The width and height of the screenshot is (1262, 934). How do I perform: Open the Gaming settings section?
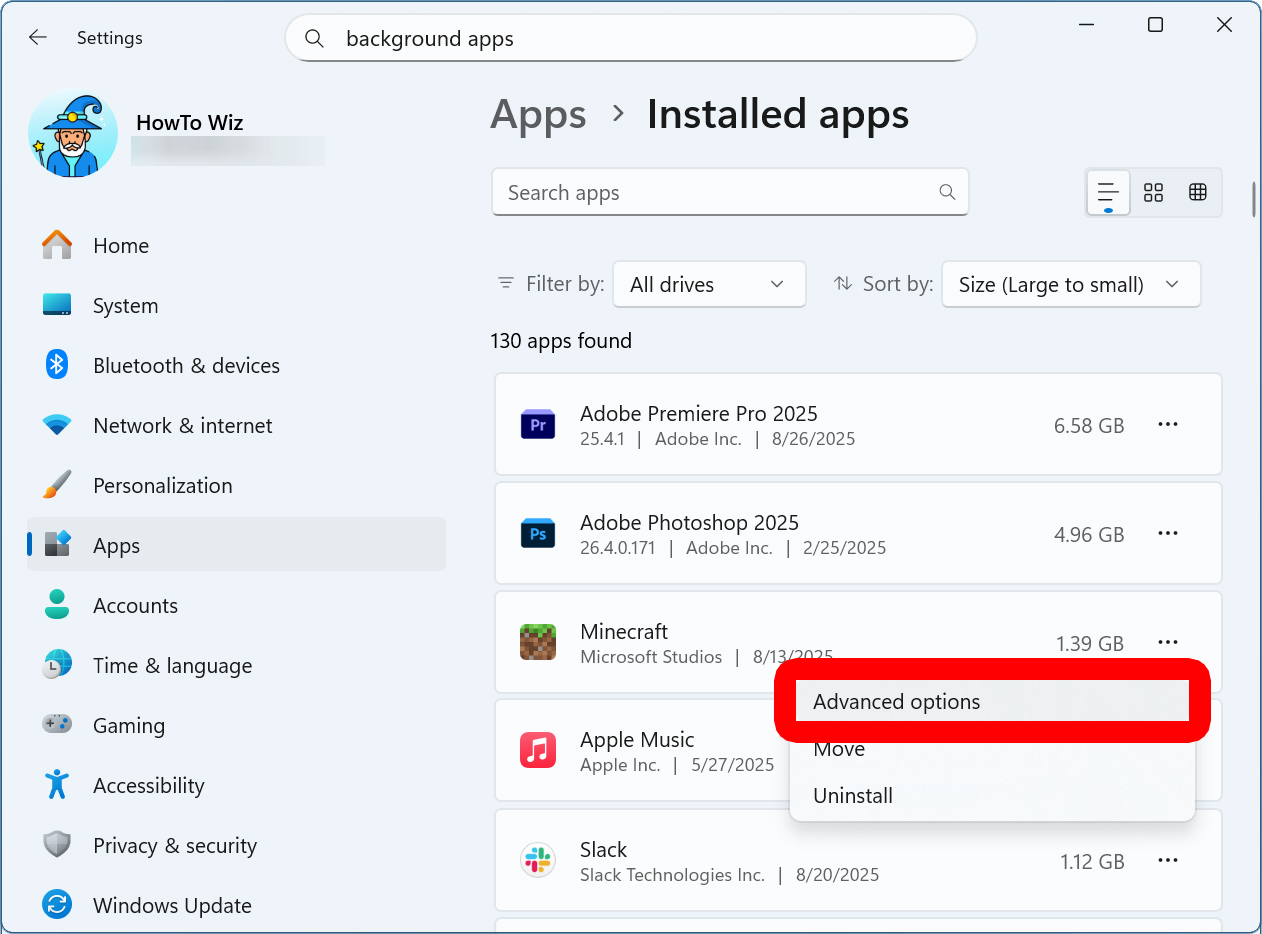57,725
